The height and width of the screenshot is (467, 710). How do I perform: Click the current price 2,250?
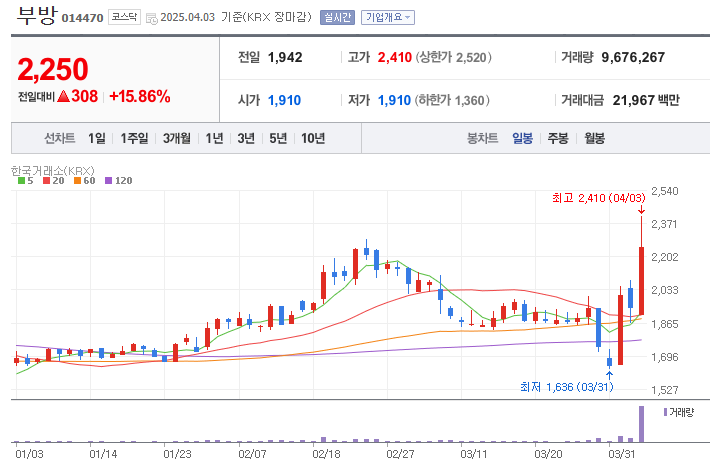(x=53, y=69)
